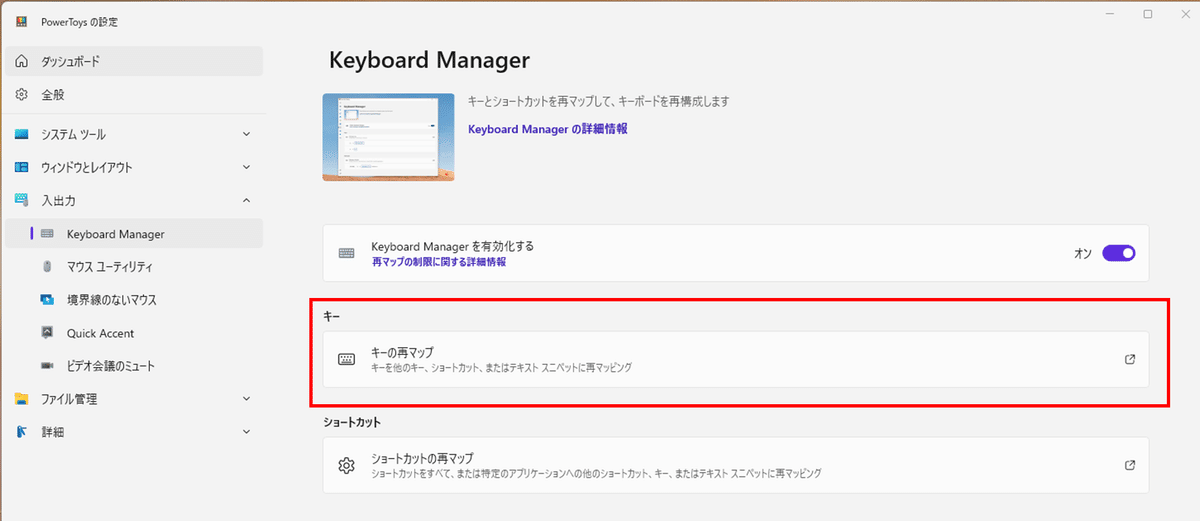Click the Keyboard Manager preview thumbnail
This screenshot has width=1200, height=521.
click(x=389, y=137)
